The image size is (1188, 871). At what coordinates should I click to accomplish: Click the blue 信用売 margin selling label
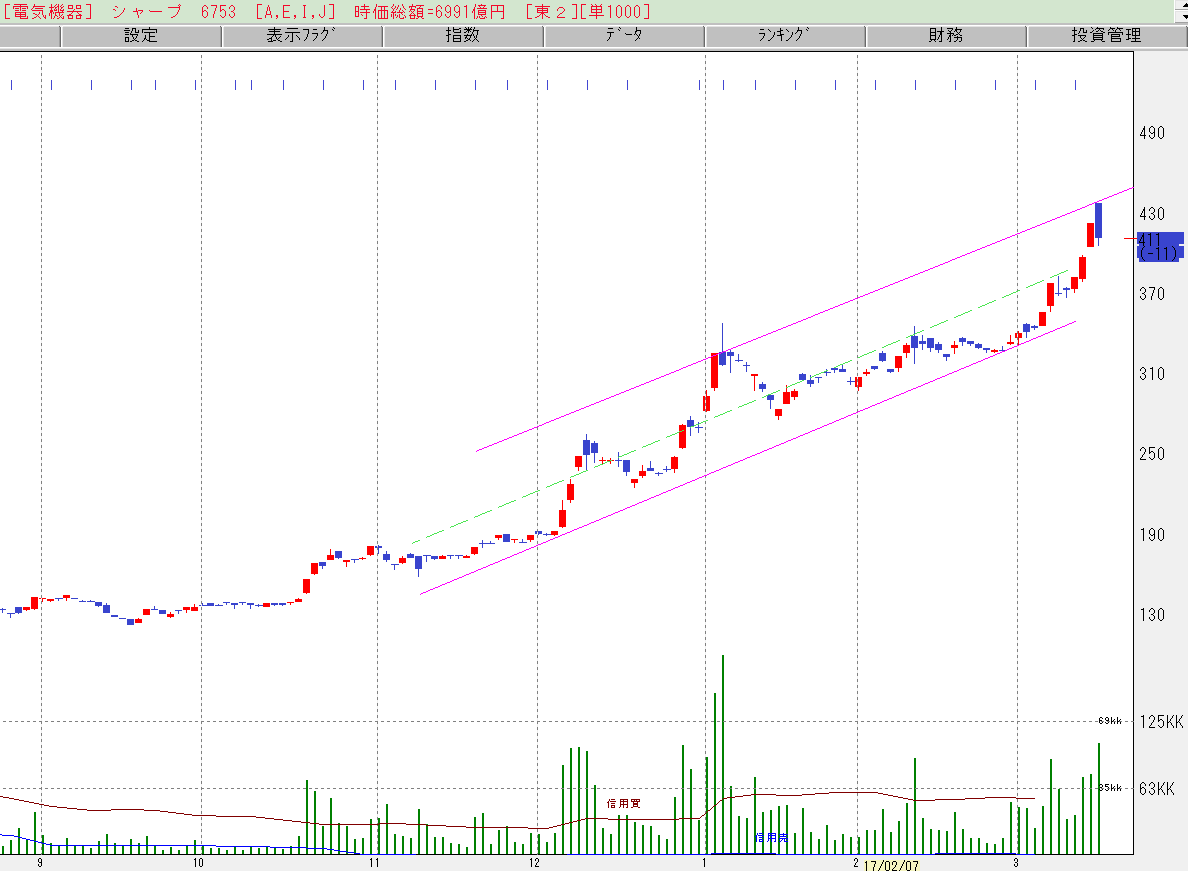click(770, 837)
